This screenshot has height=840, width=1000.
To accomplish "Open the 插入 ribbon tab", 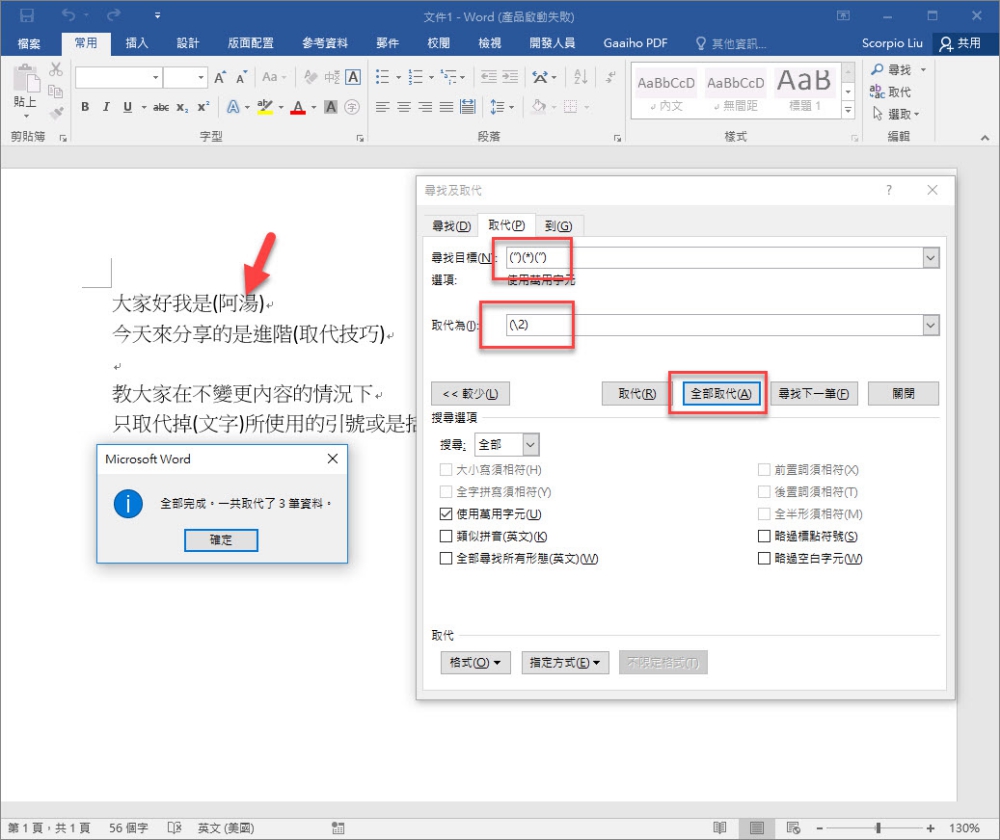I will click(x=136, y=43).
